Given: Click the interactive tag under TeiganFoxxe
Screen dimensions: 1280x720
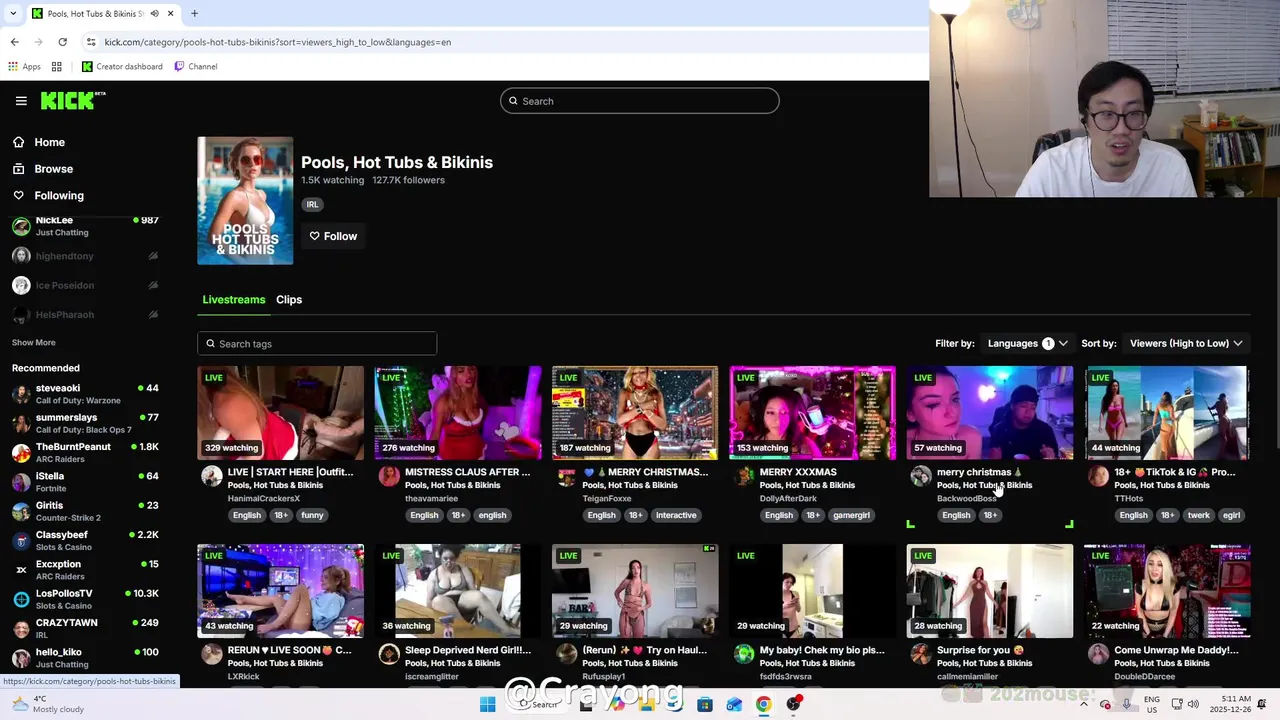Looking at the screenshot, I should pyautogui.click(x=676, y=515).
